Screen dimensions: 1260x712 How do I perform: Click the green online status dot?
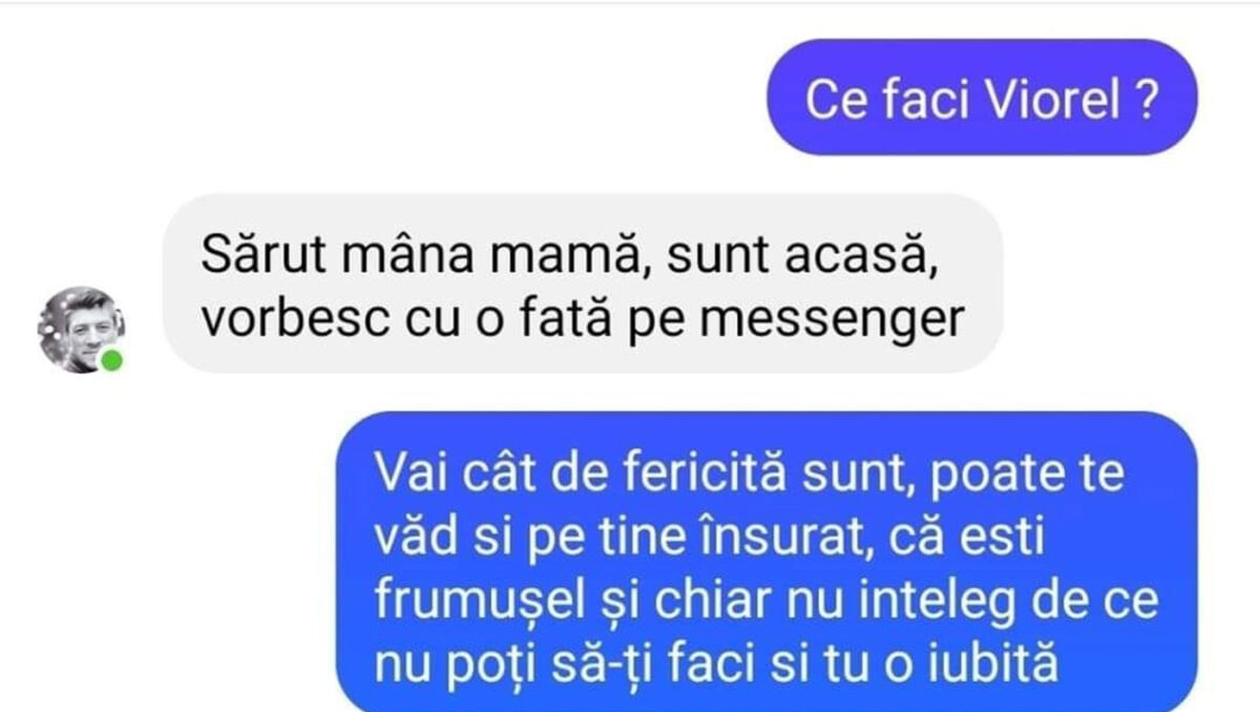tap(111, 360)
